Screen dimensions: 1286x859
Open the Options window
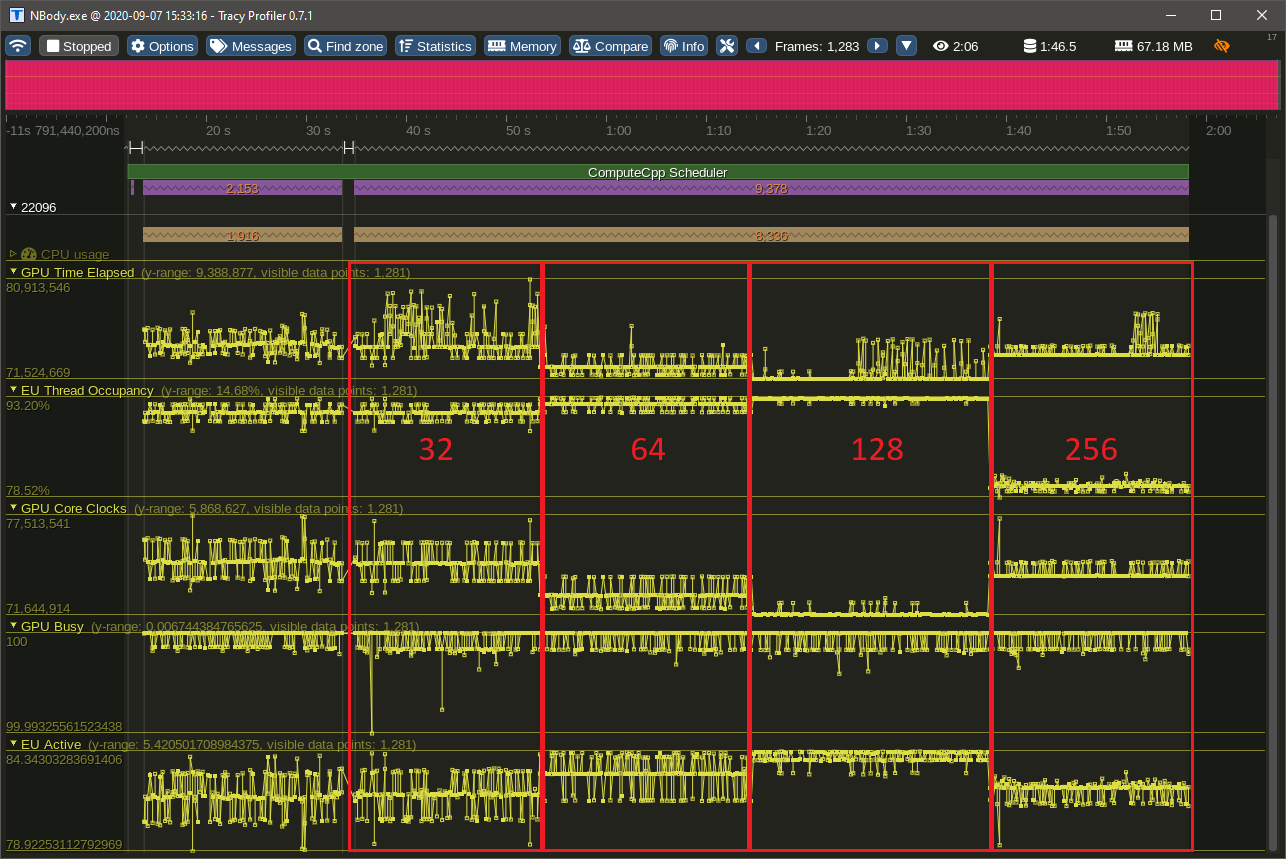pyautogui.click(x=162, y=46)
